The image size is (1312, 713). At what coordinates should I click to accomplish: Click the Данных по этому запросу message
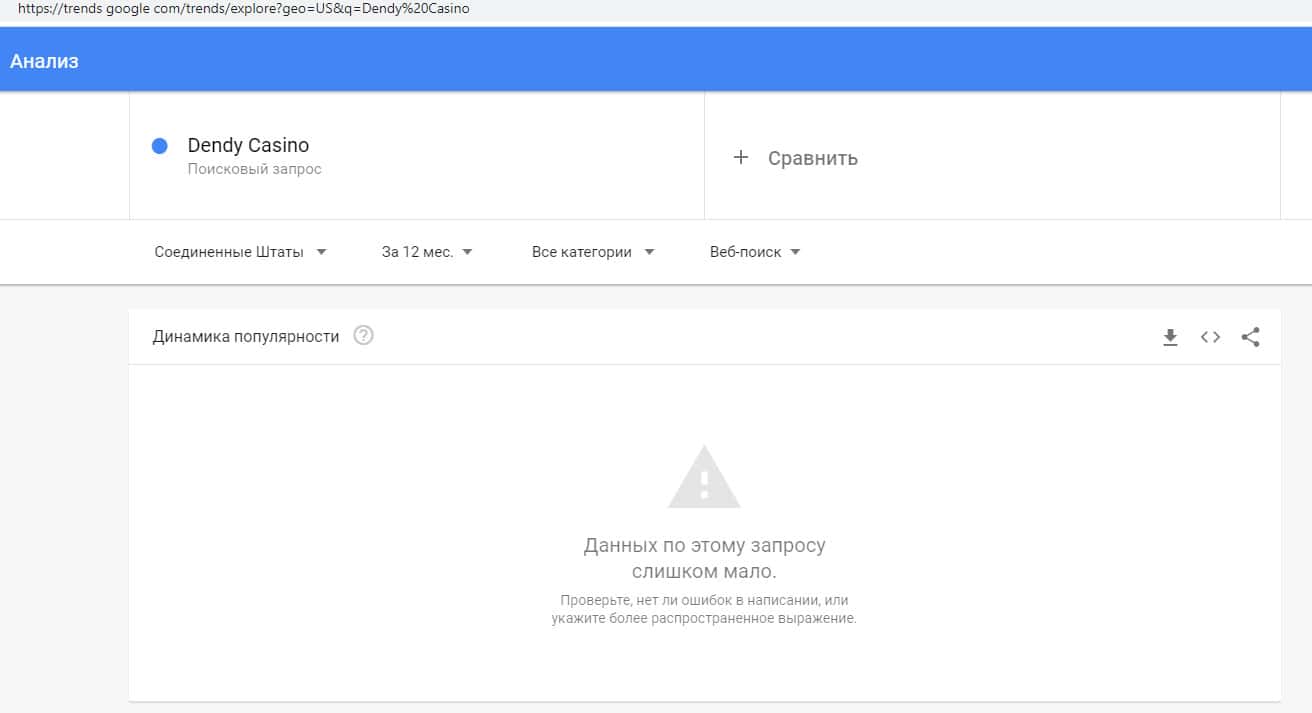704,559
